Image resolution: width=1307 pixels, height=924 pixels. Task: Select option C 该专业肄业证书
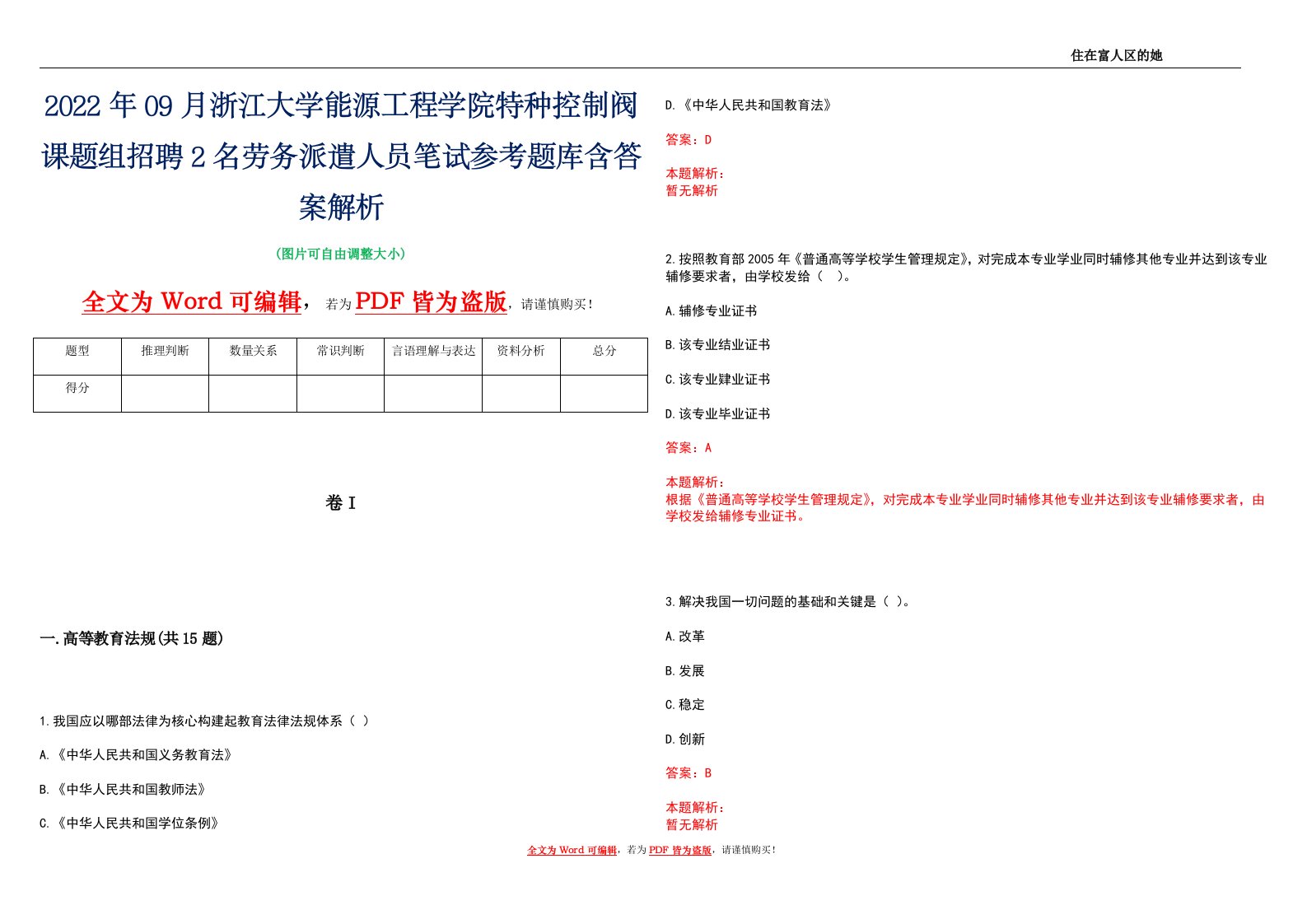(x=718, y=380)
